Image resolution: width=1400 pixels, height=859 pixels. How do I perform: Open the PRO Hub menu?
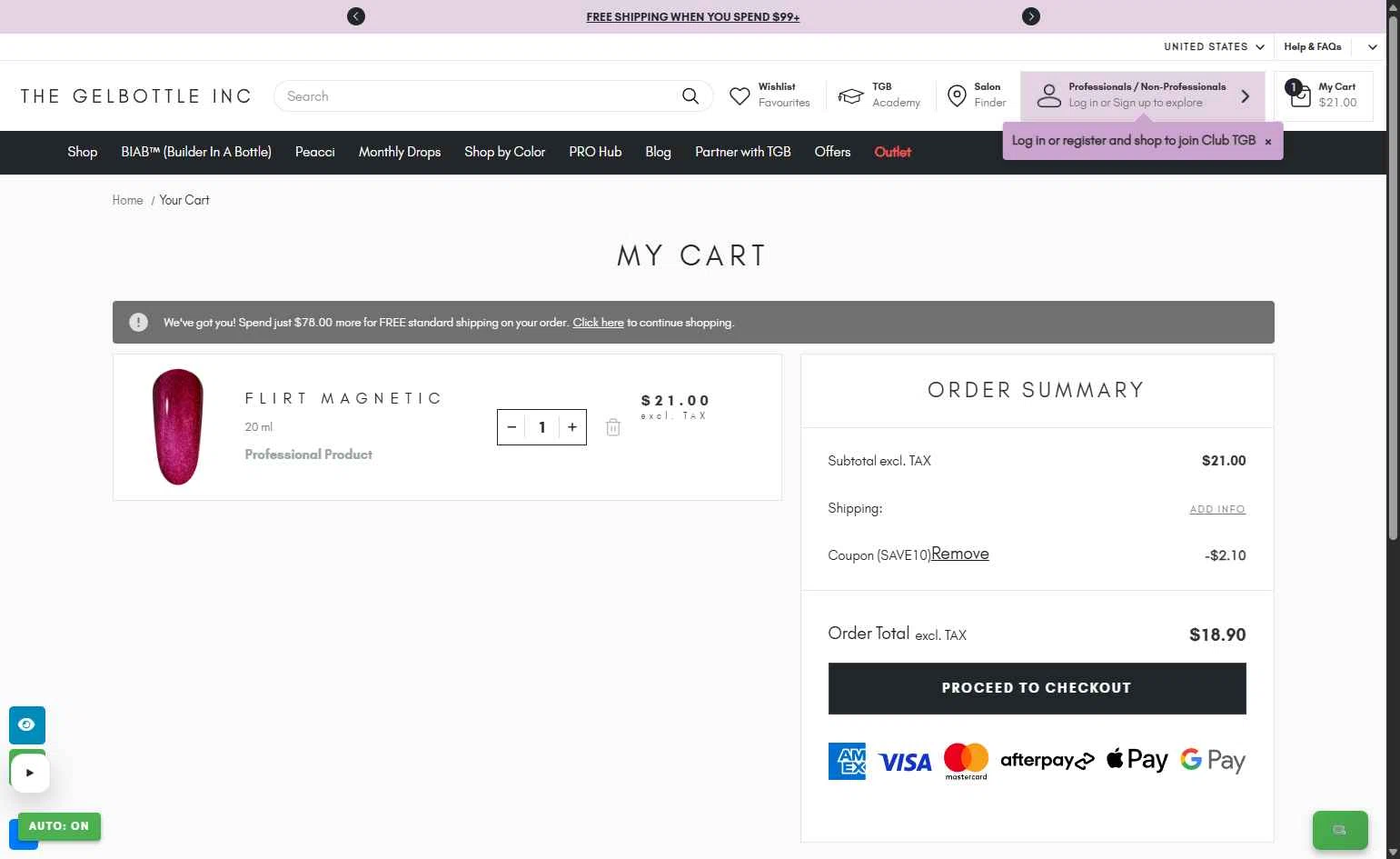pos(595,152)
